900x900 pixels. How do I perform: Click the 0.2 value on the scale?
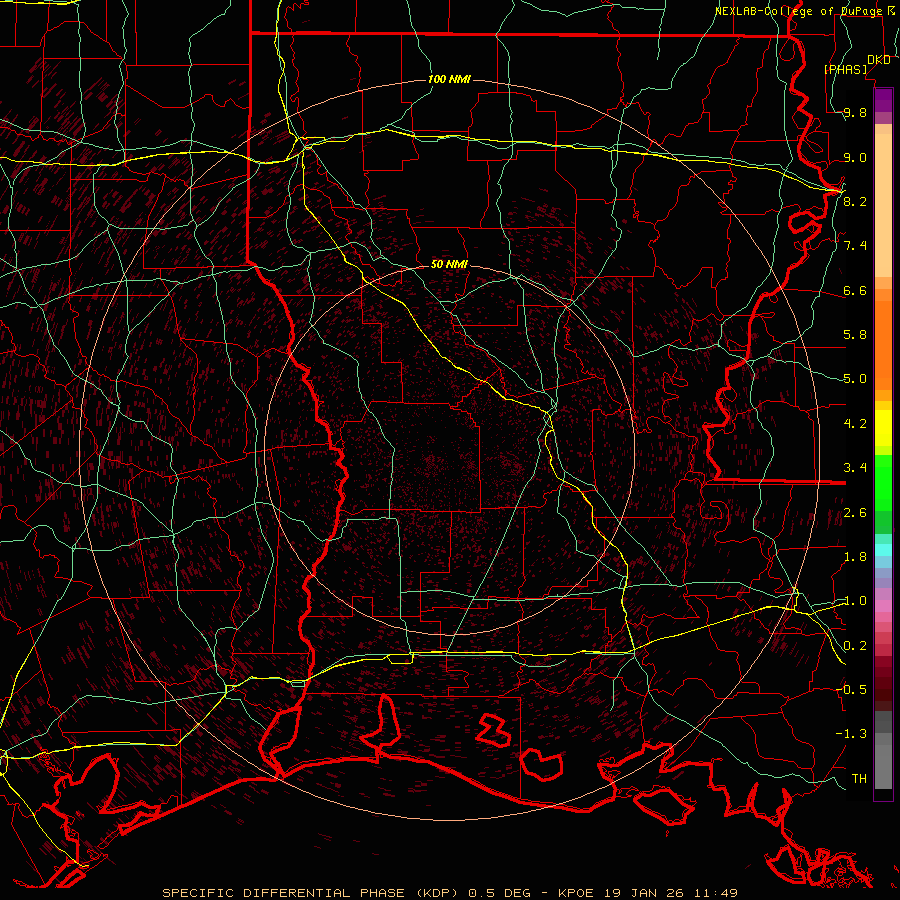click(x=855, y=646)
